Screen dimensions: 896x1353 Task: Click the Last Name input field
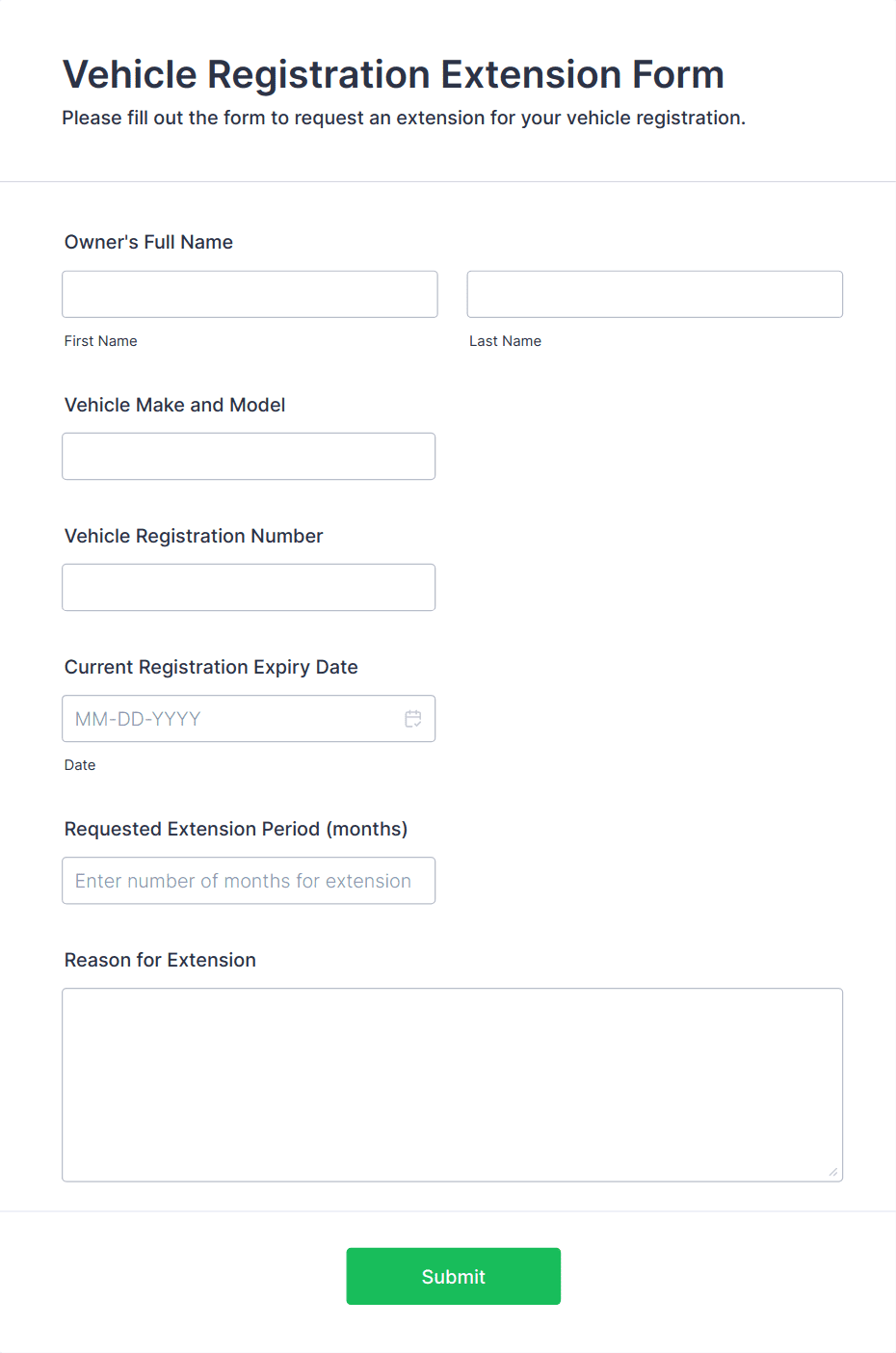(x=654, y=294)
